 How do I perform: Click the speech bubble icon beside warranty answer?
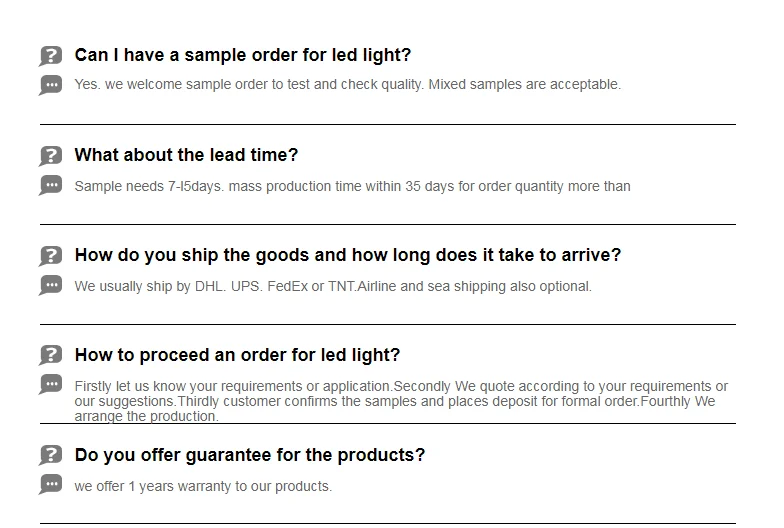[x=51, y=485]
